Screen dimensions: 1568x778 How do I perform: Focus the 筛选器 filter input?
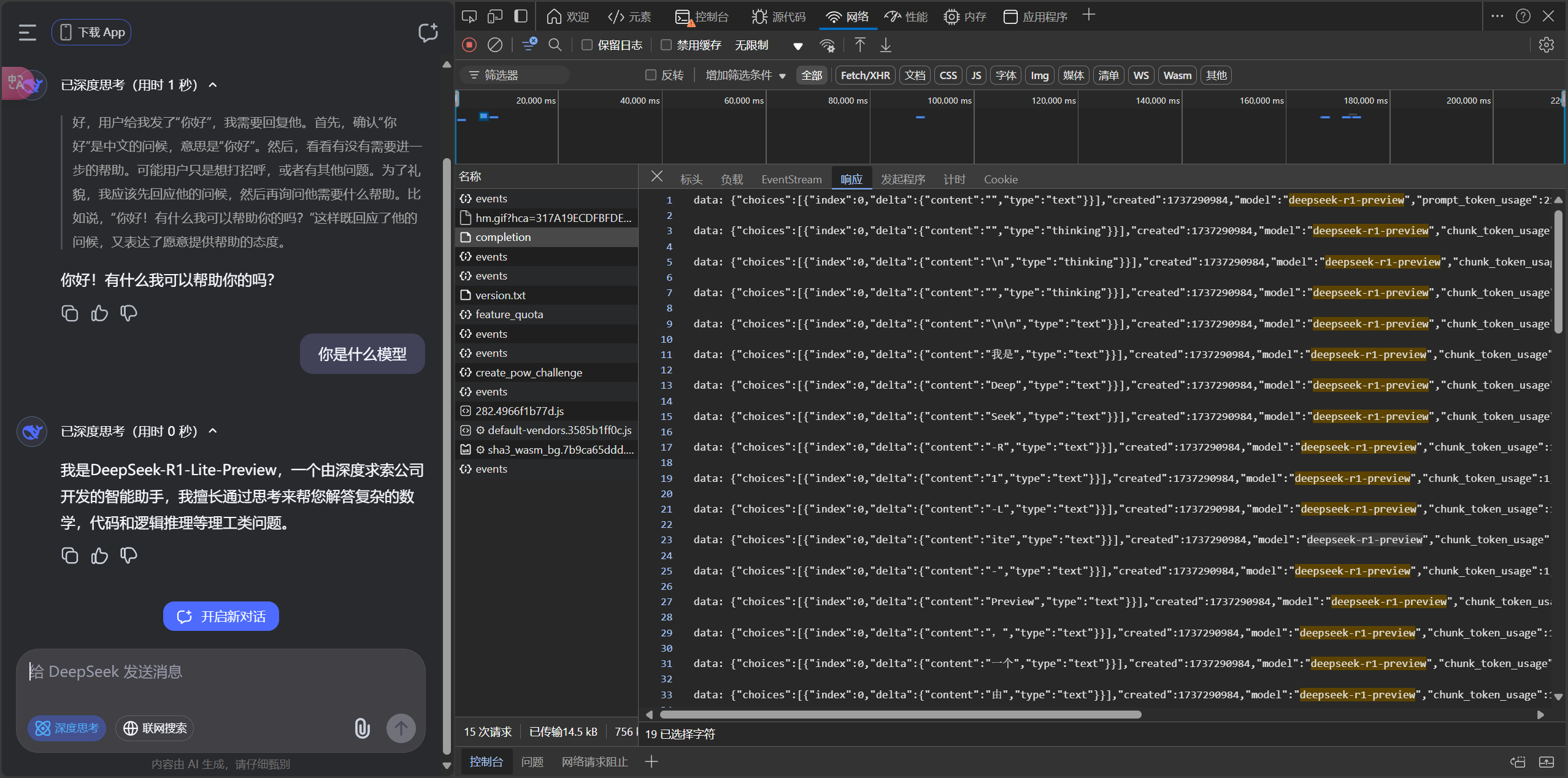515,75
